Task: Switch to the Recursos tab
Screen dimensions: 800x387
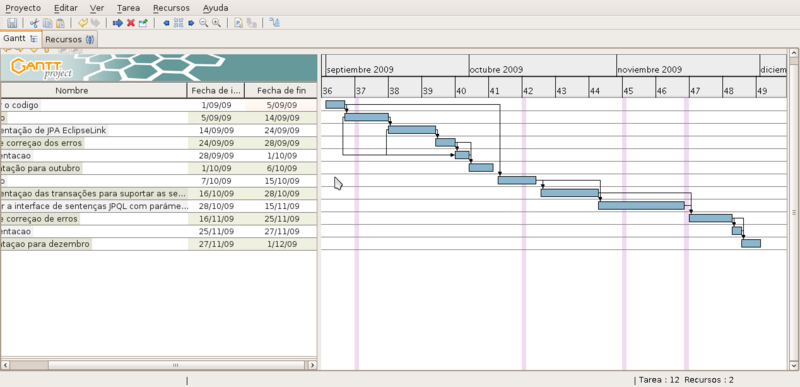Action: click(x=70, y=39)
